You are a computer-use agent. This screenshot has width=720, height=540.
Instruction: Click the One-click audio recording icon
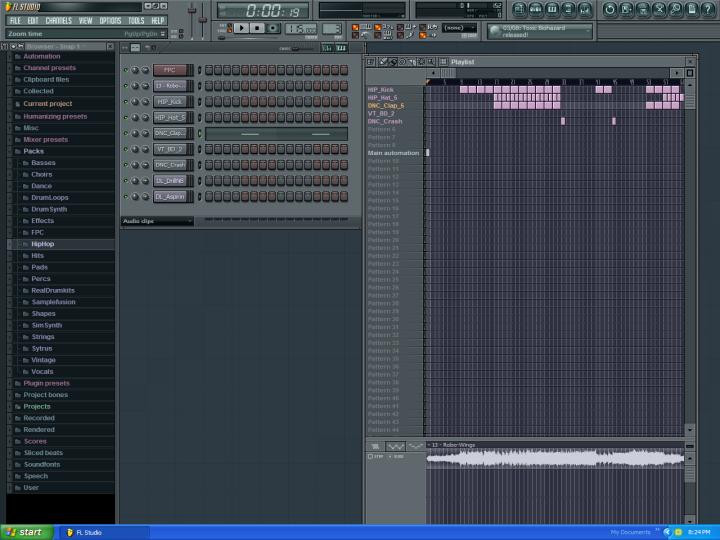659,9
